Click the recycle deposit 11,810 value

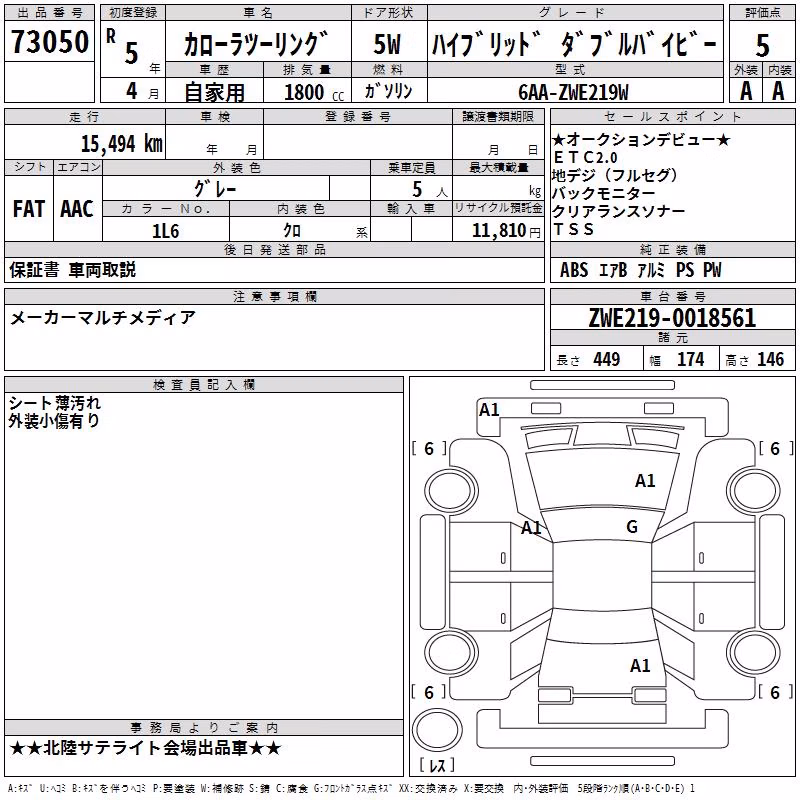(499, 231)
